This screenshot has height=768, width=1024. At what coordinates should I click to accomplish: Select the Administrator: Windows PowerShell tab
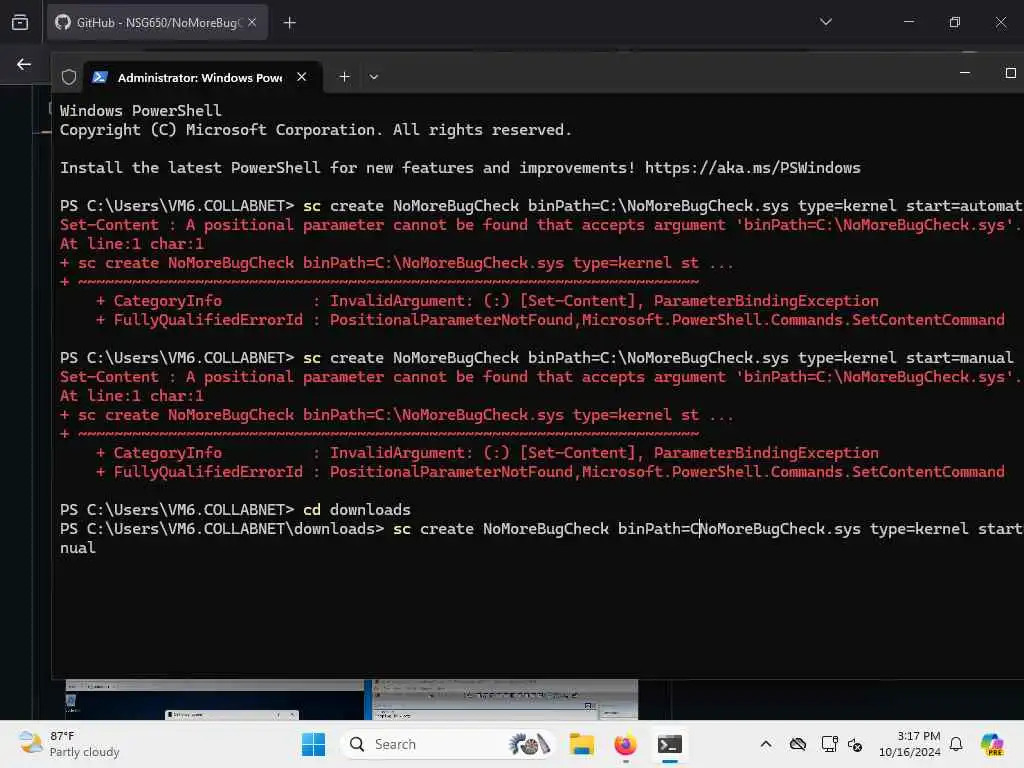coord(202,77)
